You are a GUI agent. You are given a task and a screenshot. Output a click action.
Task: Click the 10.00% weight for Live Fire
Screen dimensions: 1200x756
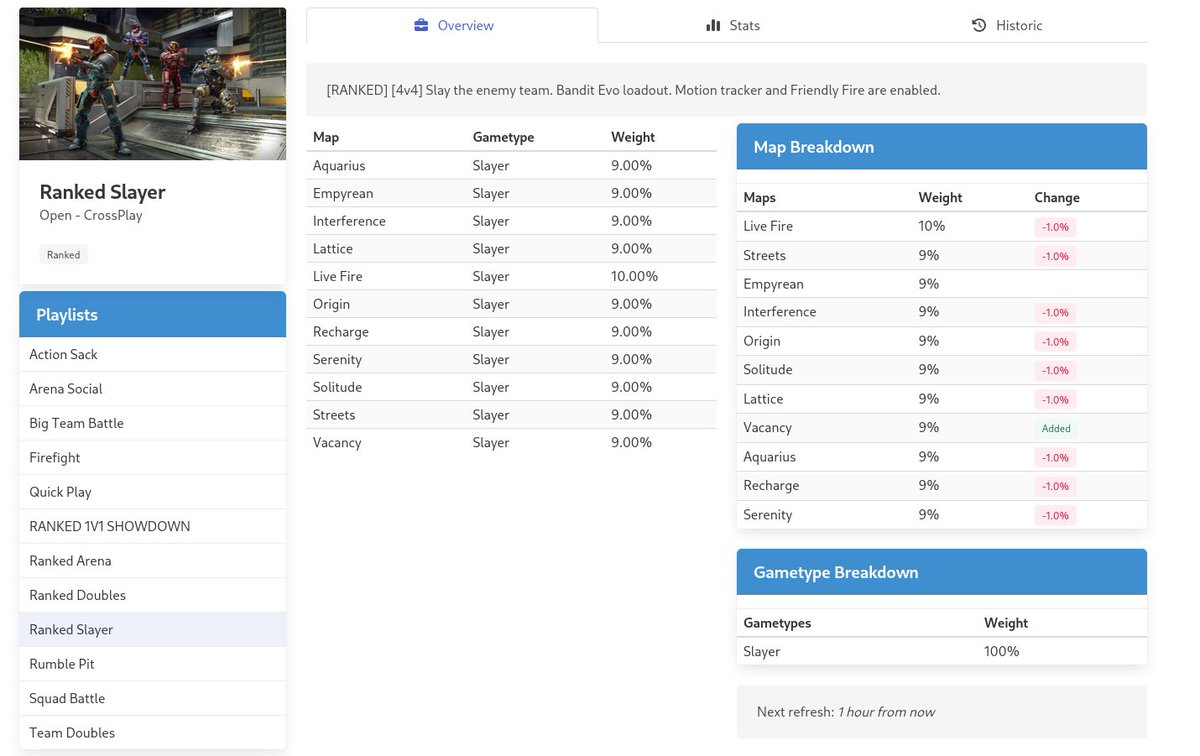[x=635, y=276]
